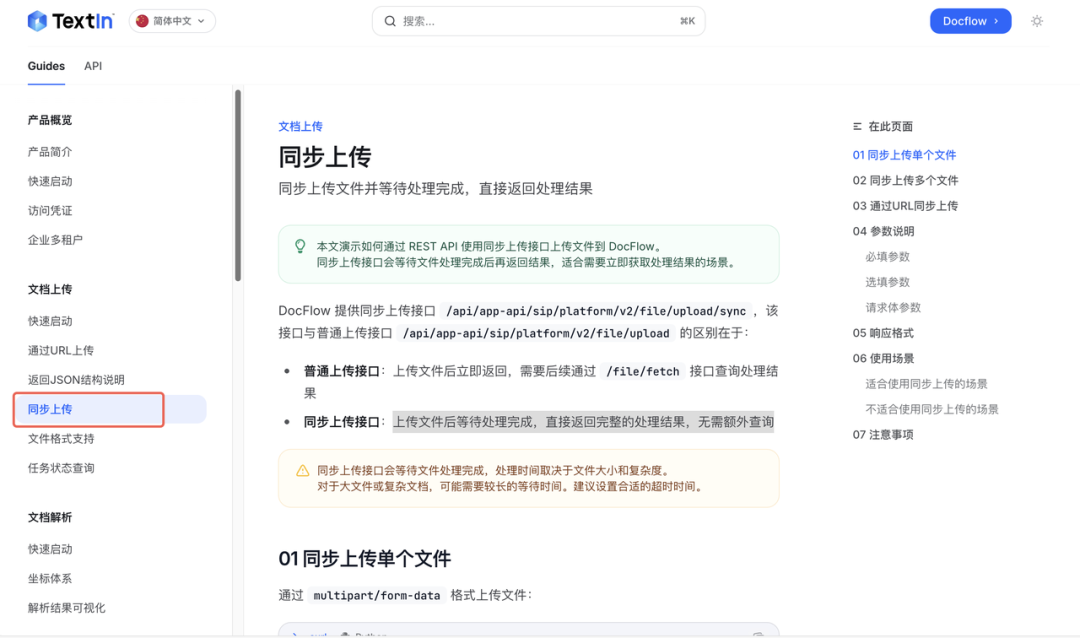
Task: Open 产品简介 in the sidebar
Action: [50, 152]
